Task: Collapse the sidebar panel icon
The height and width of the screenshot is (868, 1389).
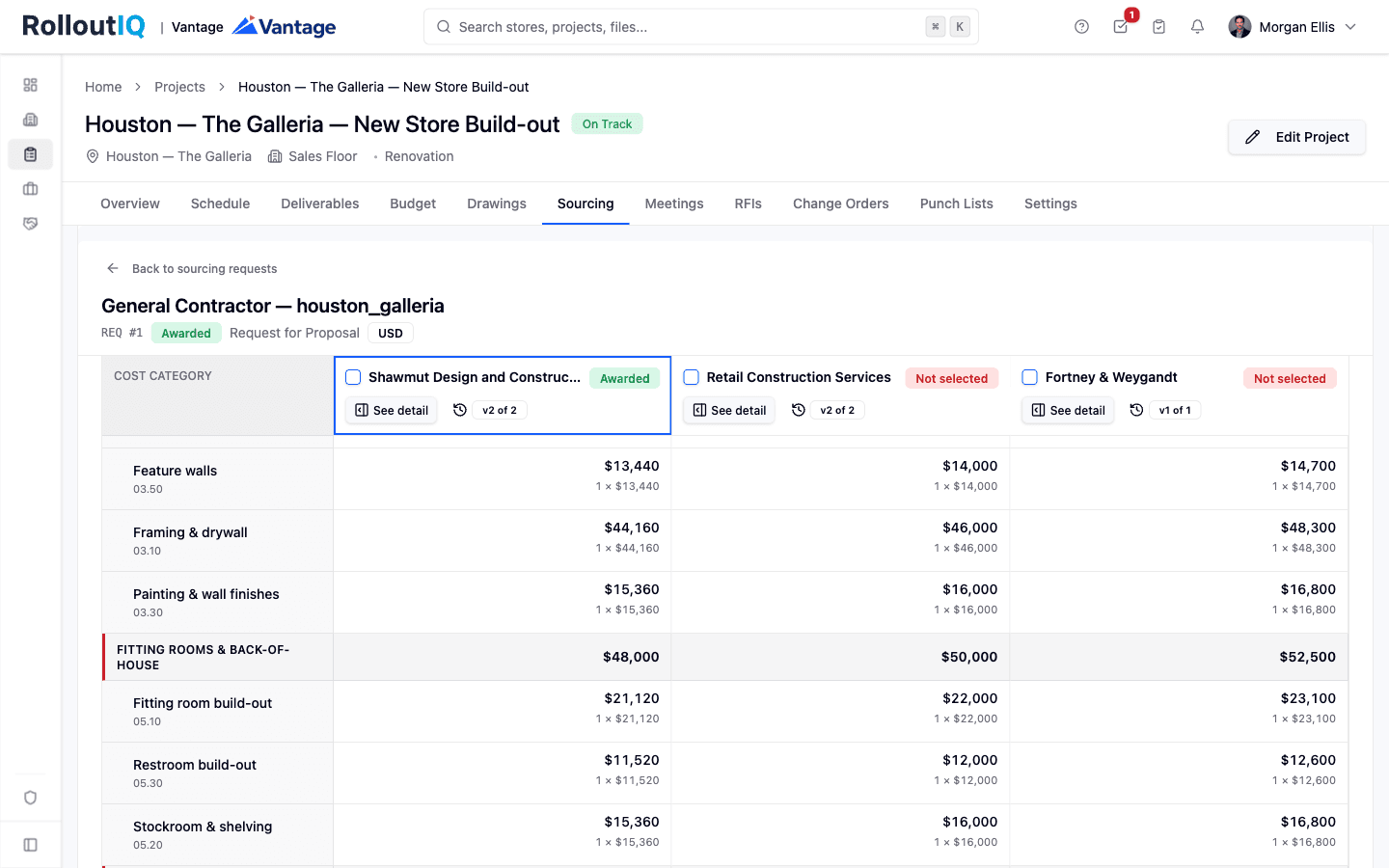Action: point(30,845)
